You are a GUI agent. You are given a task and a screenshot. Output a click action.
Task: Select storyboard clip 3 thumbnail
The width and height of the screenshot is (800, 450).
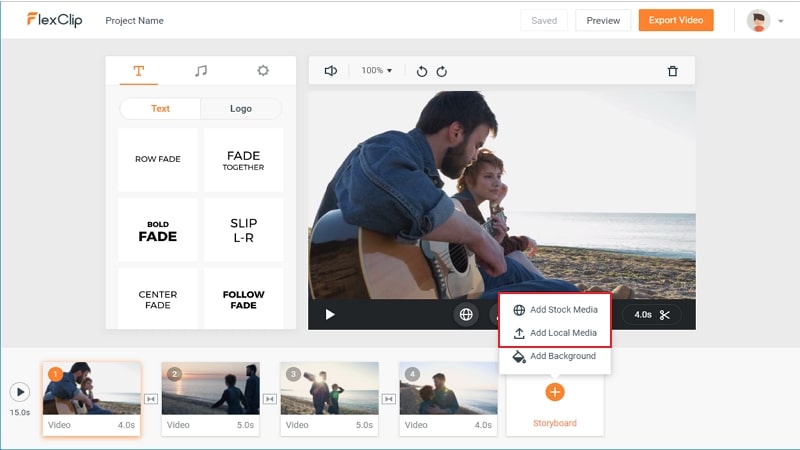330,388
